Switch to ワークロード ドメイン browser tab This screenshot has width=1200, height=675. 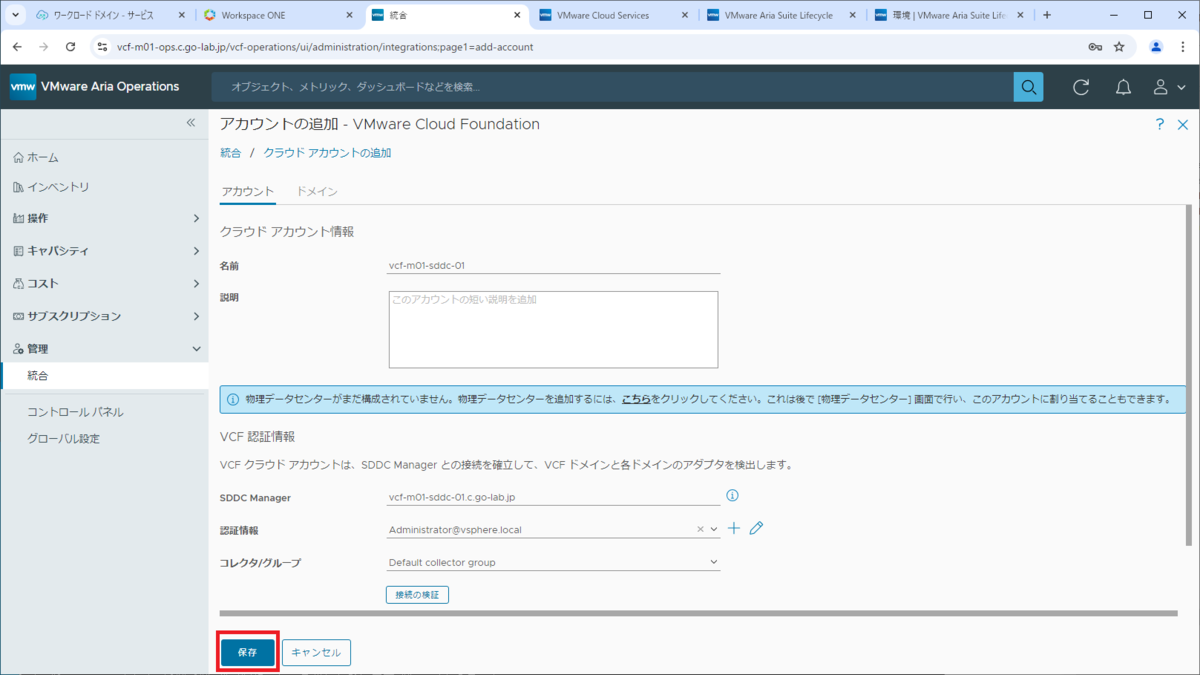coord(109,15)
